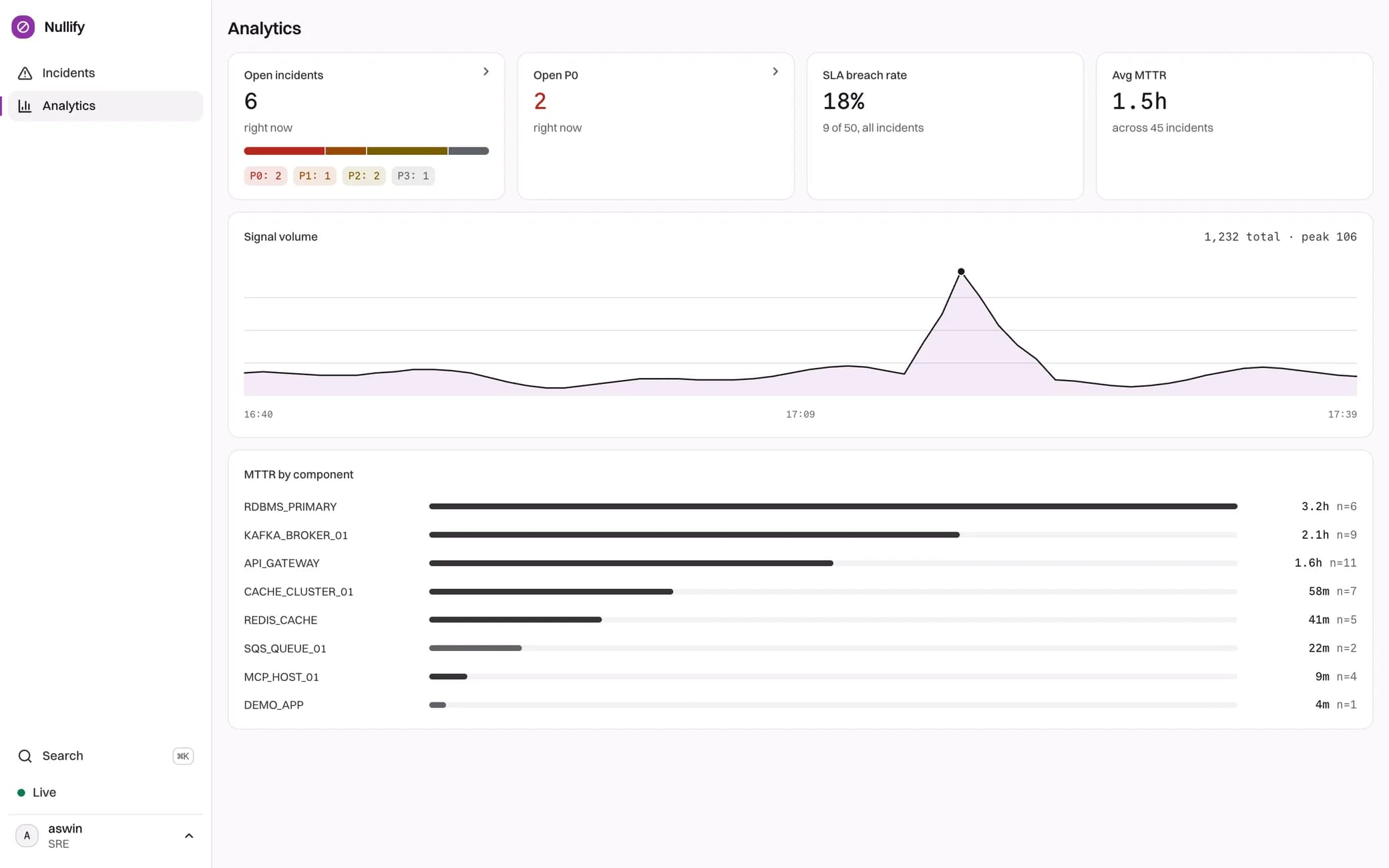Click the P0: 2 badge
This screenshot has height=868, width=1389.
pos(265,176)
